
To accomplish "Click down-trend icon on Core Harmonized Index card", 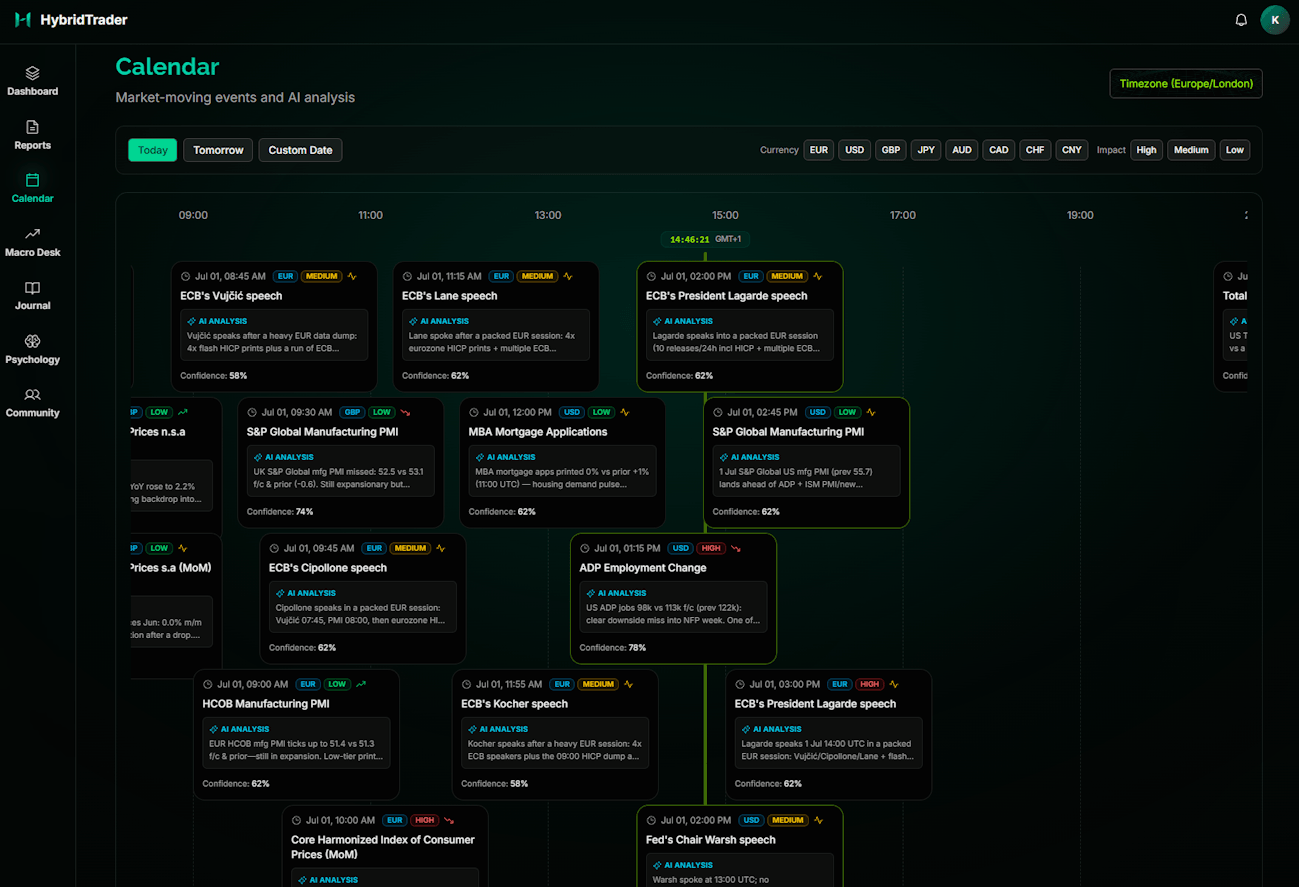I will [x=449, y=820].
